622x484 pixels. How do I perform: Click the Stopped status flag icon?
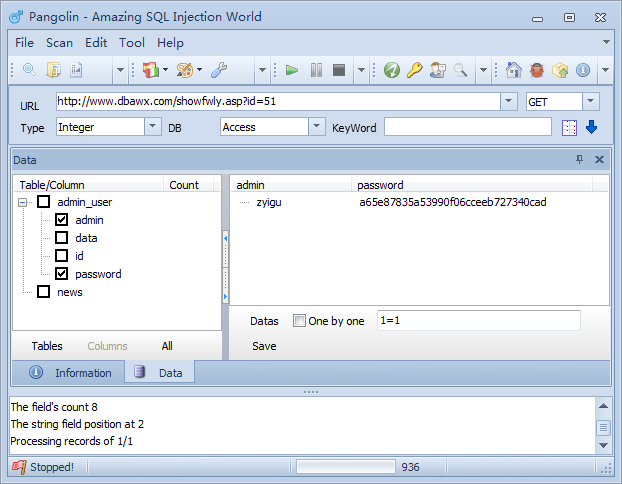pyautogui.click(x=19, y=467)
